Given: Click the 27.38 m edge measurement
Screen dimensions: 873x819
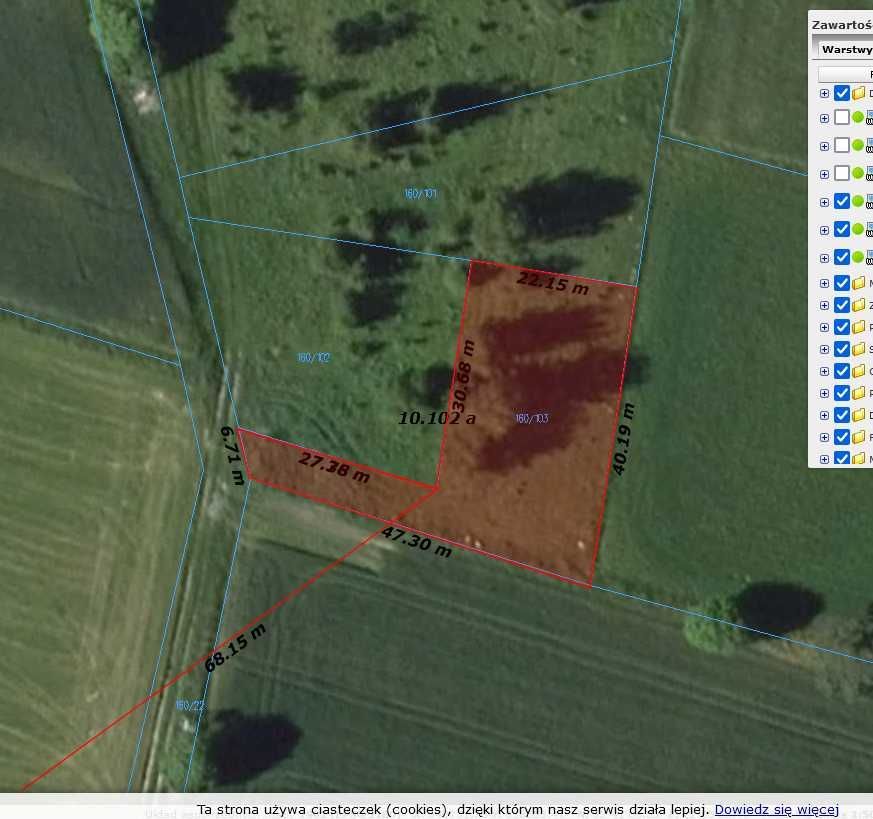Looking at the screenshot, I should point(334,468).
